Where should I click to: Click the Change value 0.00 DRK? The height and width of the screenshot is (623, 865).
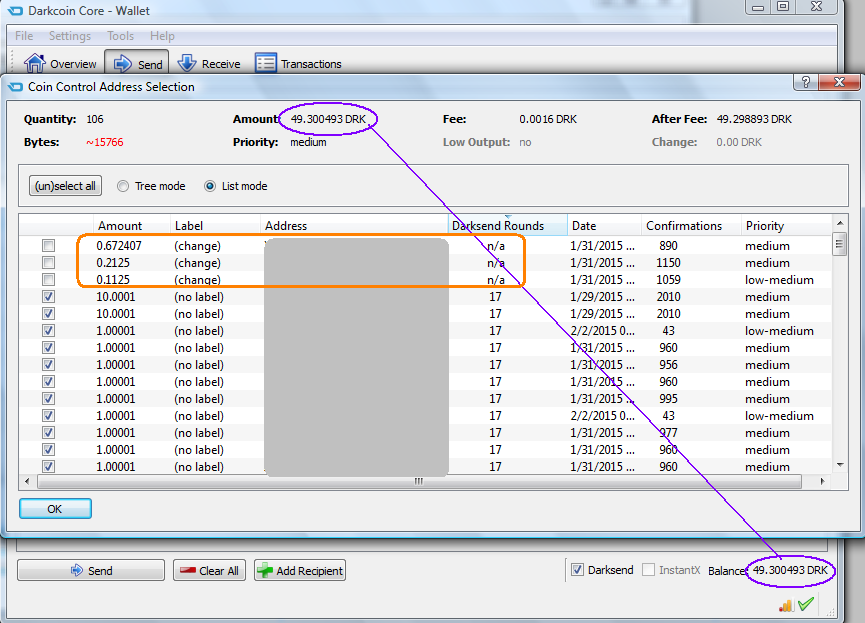click(x=739, y=142)
